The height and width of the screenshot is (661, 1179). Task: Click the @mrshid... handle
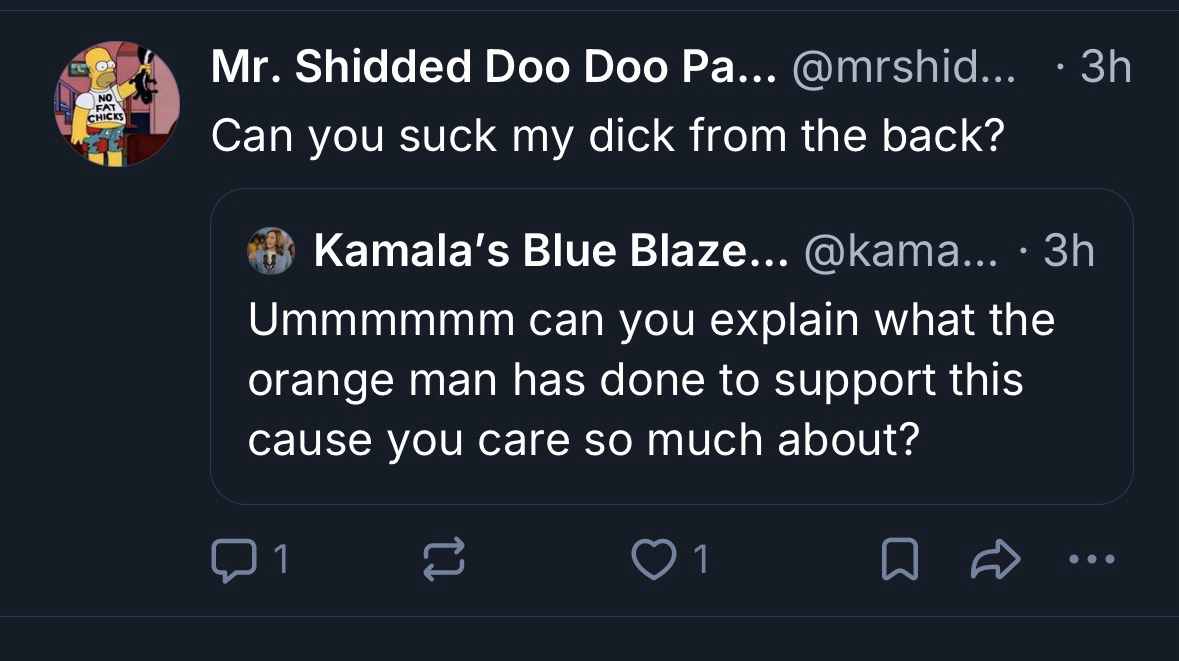point(903,68)
